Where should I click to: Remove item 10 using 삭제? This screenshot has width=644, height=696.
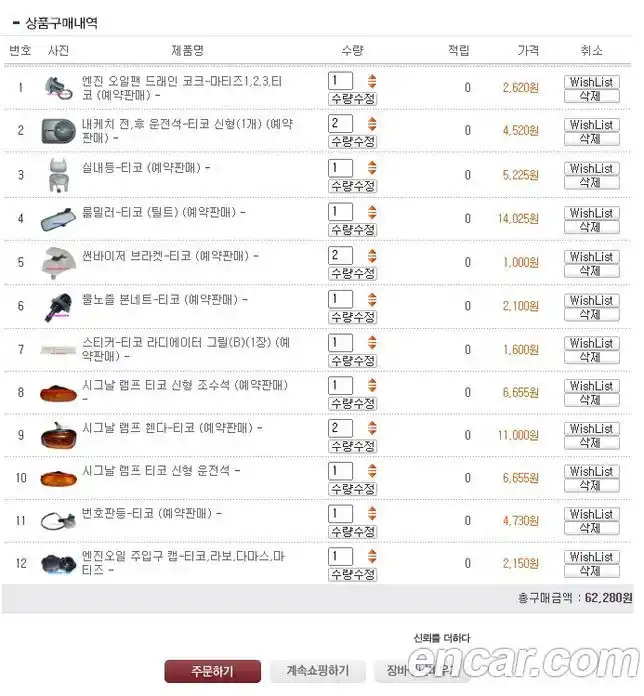click(591, 485)
